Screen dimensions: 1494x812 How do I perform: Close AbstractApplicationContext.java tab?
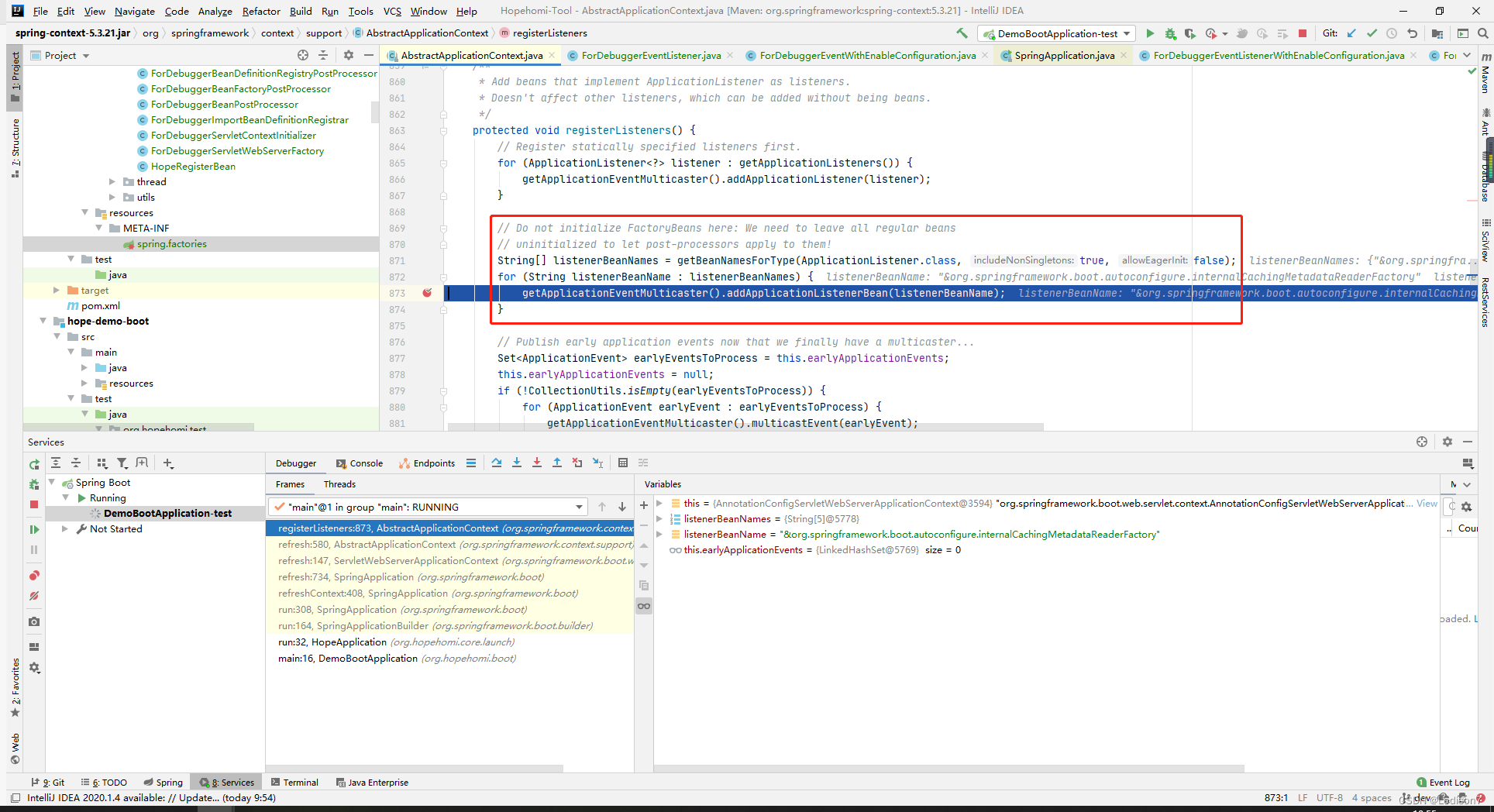pyautogui.click(x=552, y=55)
